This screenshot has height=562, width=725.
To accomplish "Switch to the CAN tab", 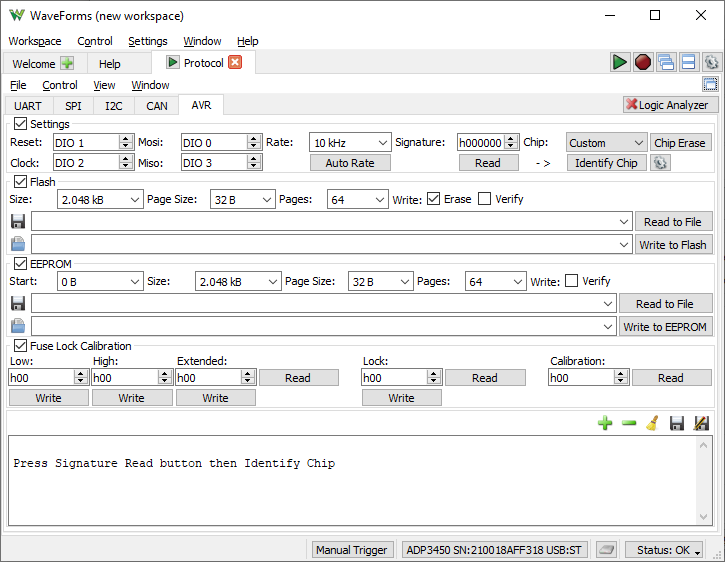I will click(x=157, y=105).
